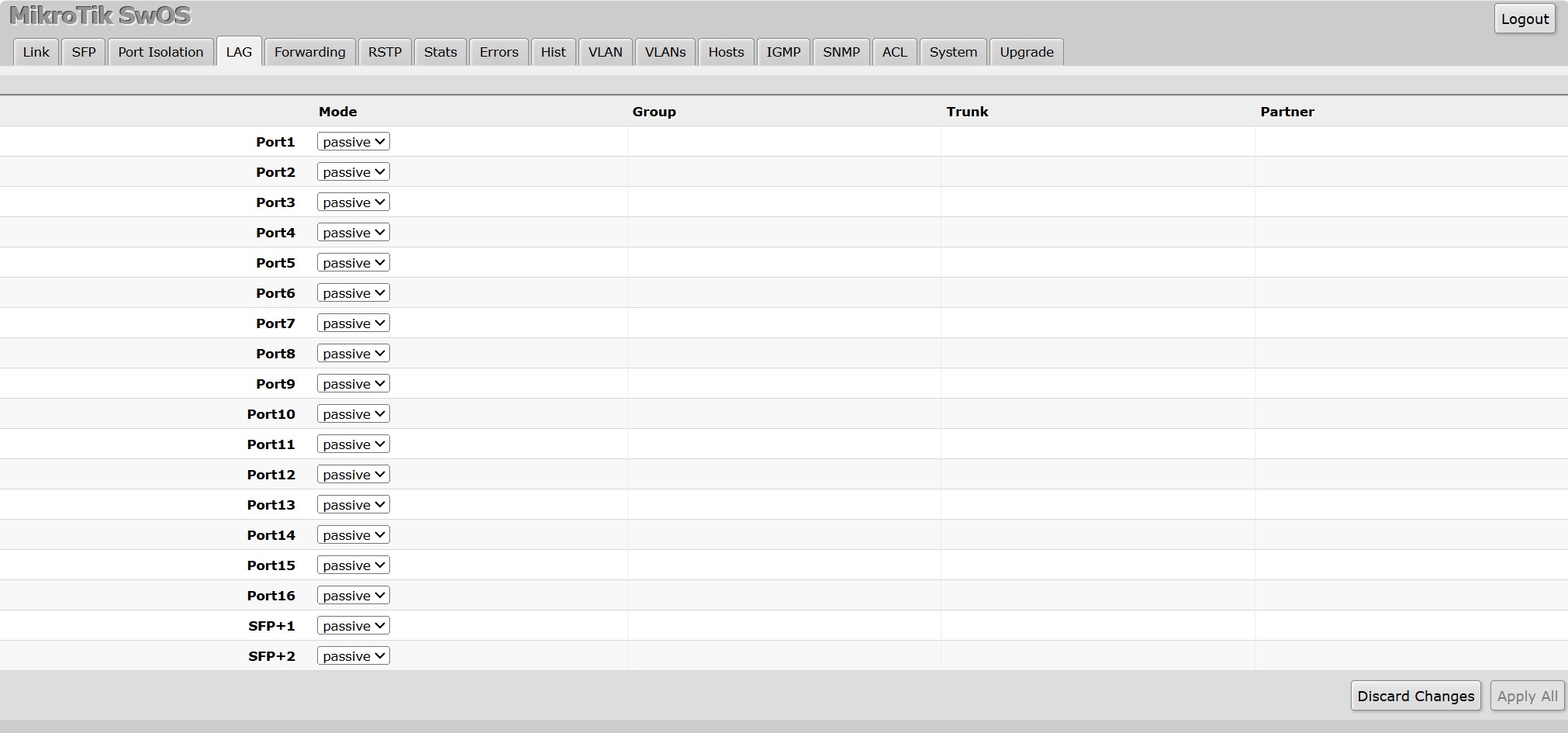The width and height of the screenshot is (1568, 733).
Task: Open the Port Isolation tab
Action: click(161, 52)
